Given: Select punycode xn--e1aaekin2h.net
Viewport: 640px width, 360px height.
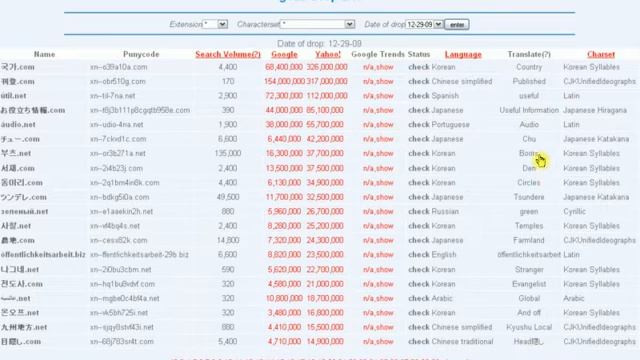Looking at the screenshot, I should [121, 211].
